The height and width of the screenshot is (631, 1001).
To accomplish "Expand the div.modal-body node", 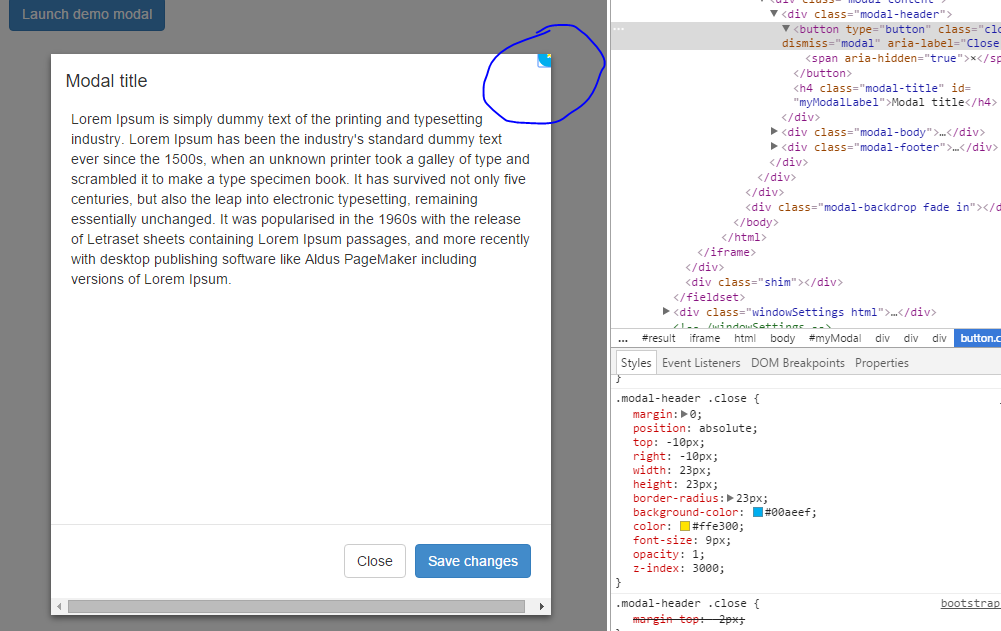I will coord(775,131).
